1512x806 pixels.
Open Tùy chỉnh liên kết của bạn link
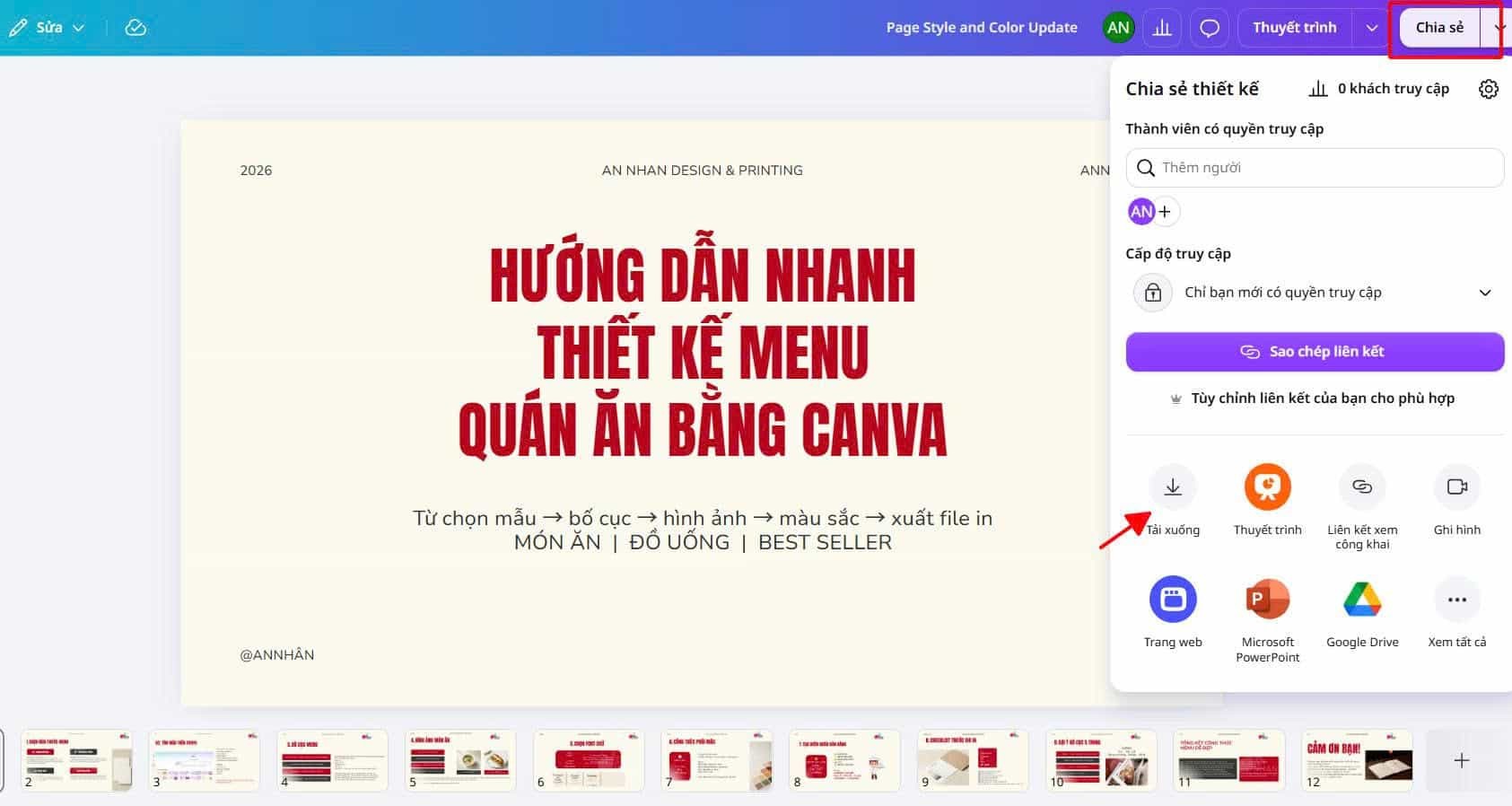pos(1313,399)
